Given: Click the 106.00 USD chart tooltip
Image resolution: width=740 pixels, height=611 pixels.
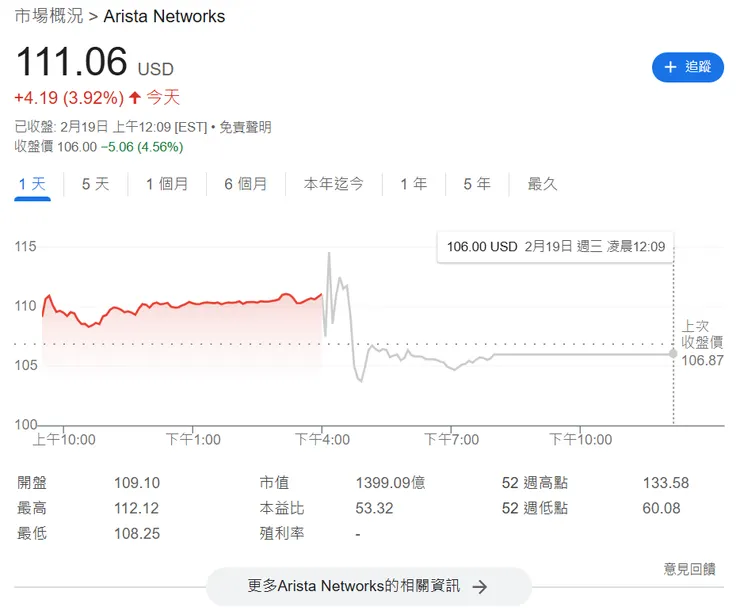Looking at the screenshot, I should [555, 247].
